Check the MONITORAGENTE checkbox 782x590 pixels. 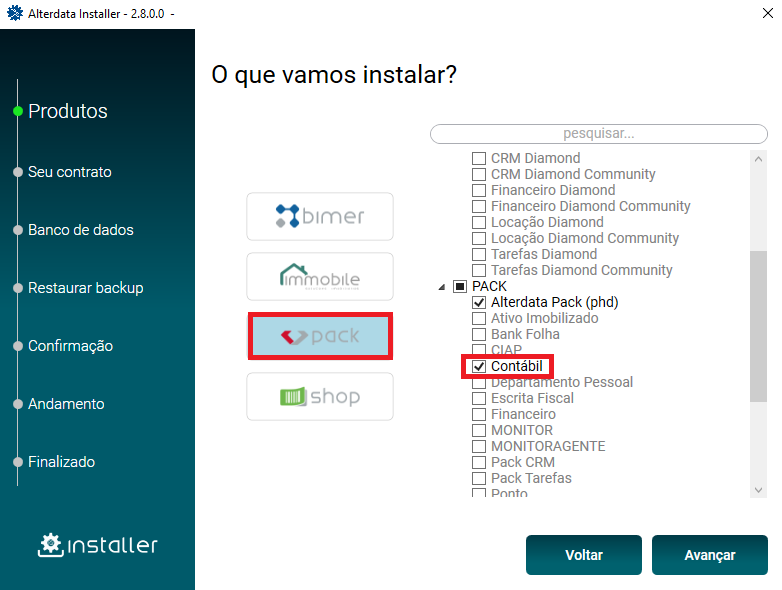pos(479,446)
